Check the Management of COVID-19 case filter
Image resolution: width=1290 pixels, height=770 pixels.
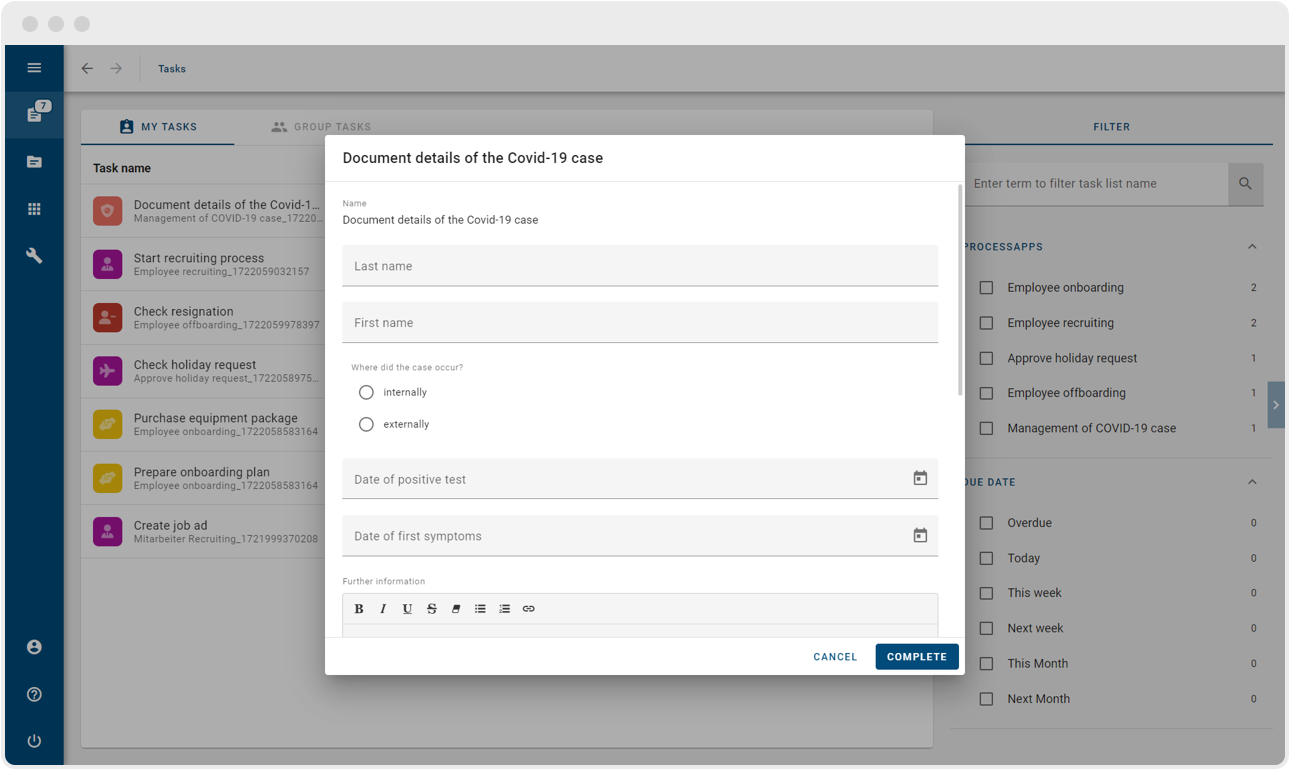click(x=986, y=428)
